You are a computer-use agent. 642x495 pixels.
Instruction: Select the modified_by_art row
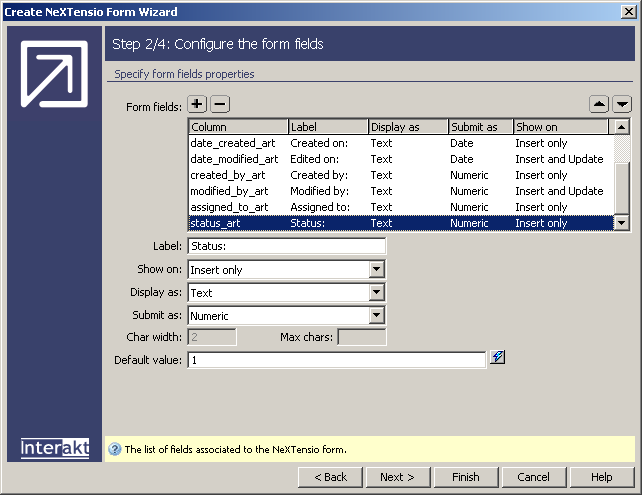(401, 191)
